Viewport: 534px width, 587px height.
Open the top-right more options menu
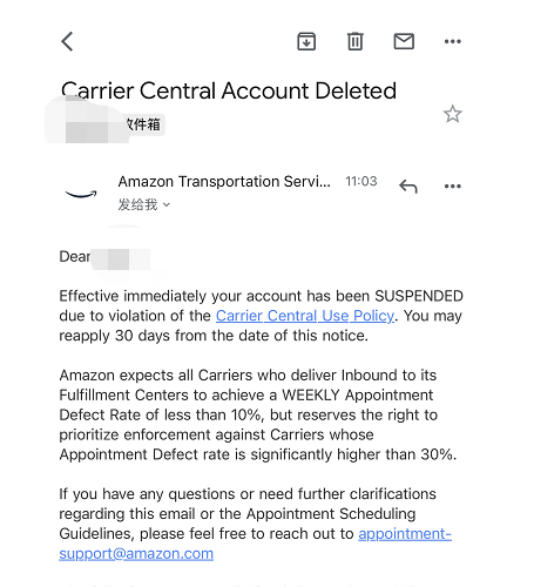point(452,41)
